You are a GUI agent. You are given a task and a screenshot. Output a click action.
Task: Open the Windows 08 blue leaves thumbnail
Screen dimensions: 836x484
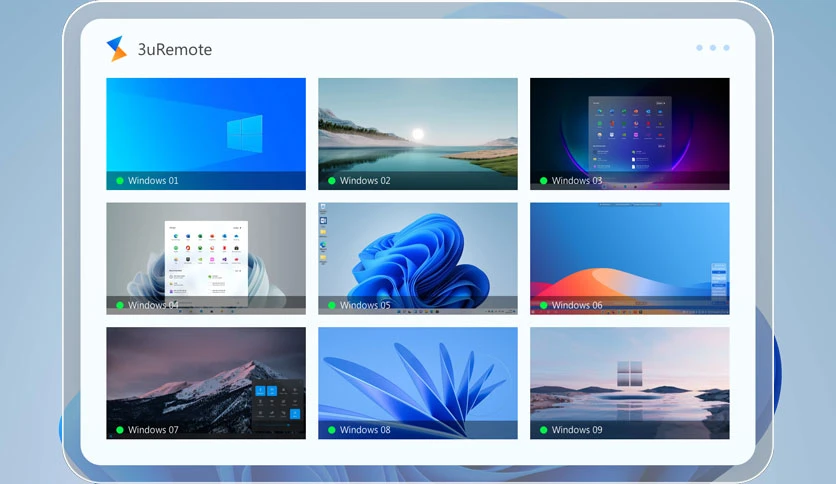click(x=418, y=383)
